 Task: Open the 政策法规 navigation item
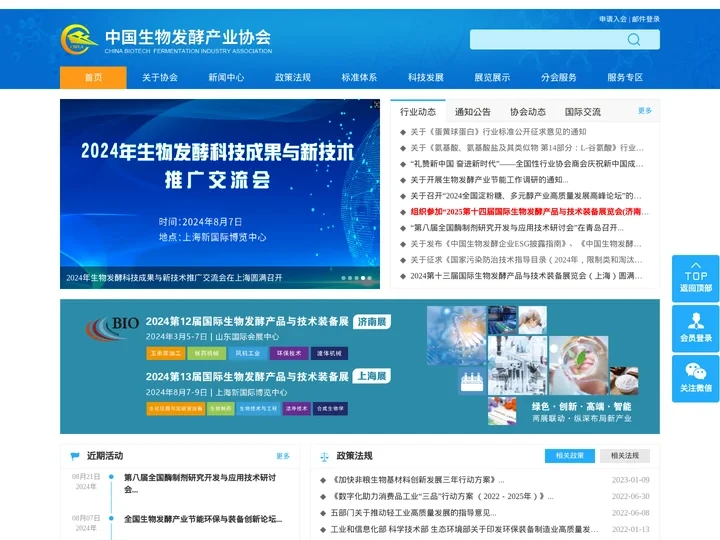tap(293, 78)
